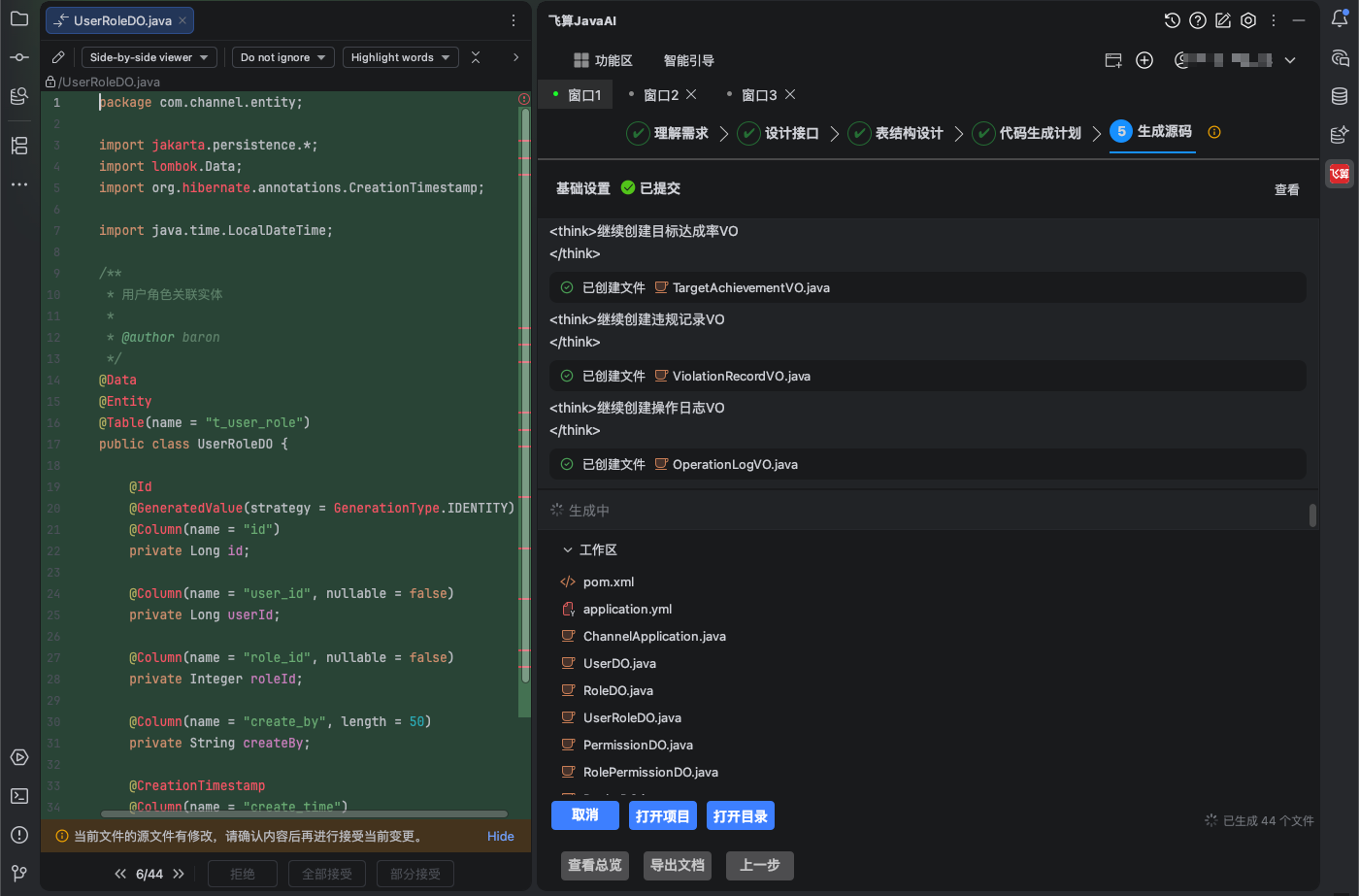Open the help question mark icon

(1198, 20)
